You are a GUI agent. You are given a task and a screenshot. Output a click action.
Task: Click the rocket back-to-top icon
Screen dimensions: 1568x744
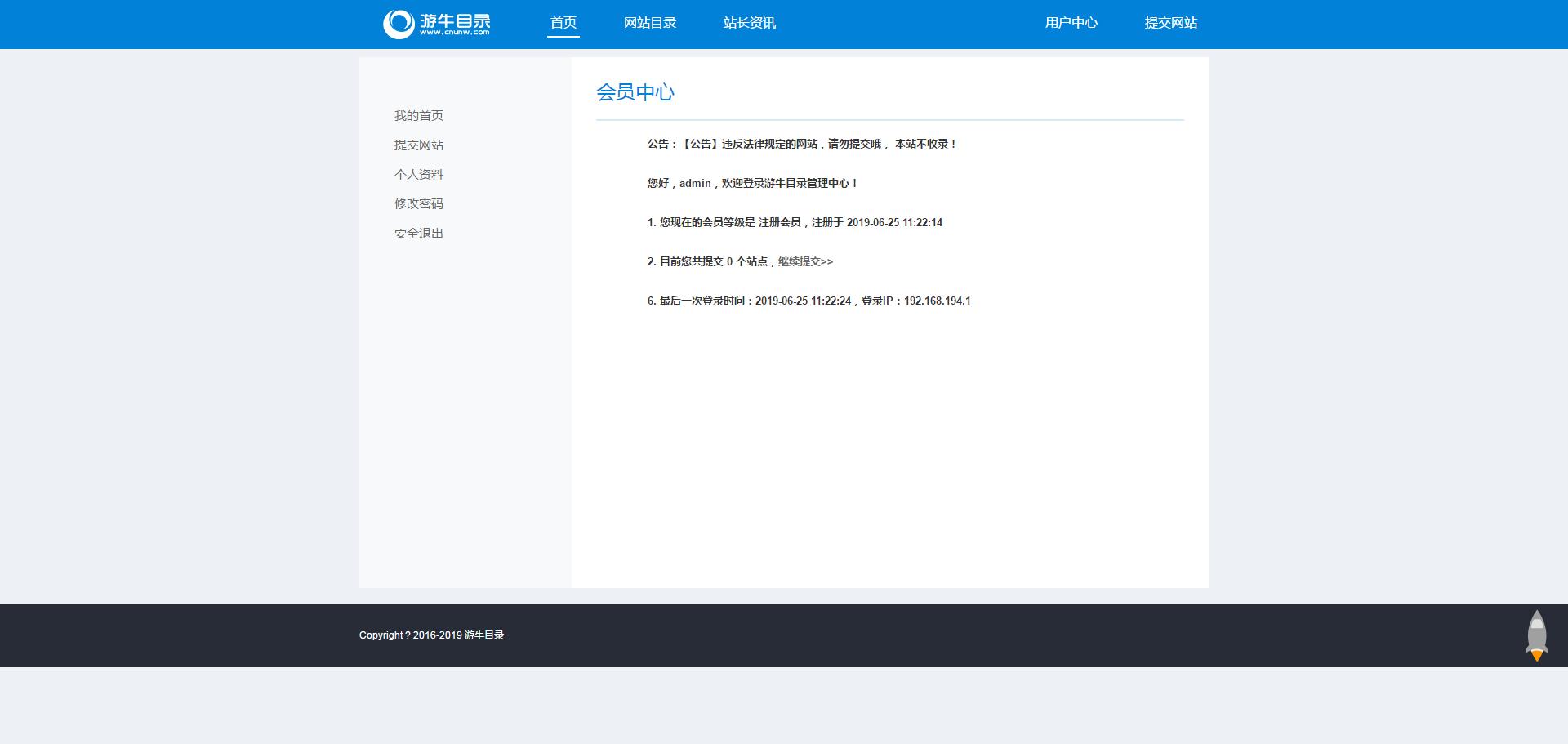tap(1536, 635)
